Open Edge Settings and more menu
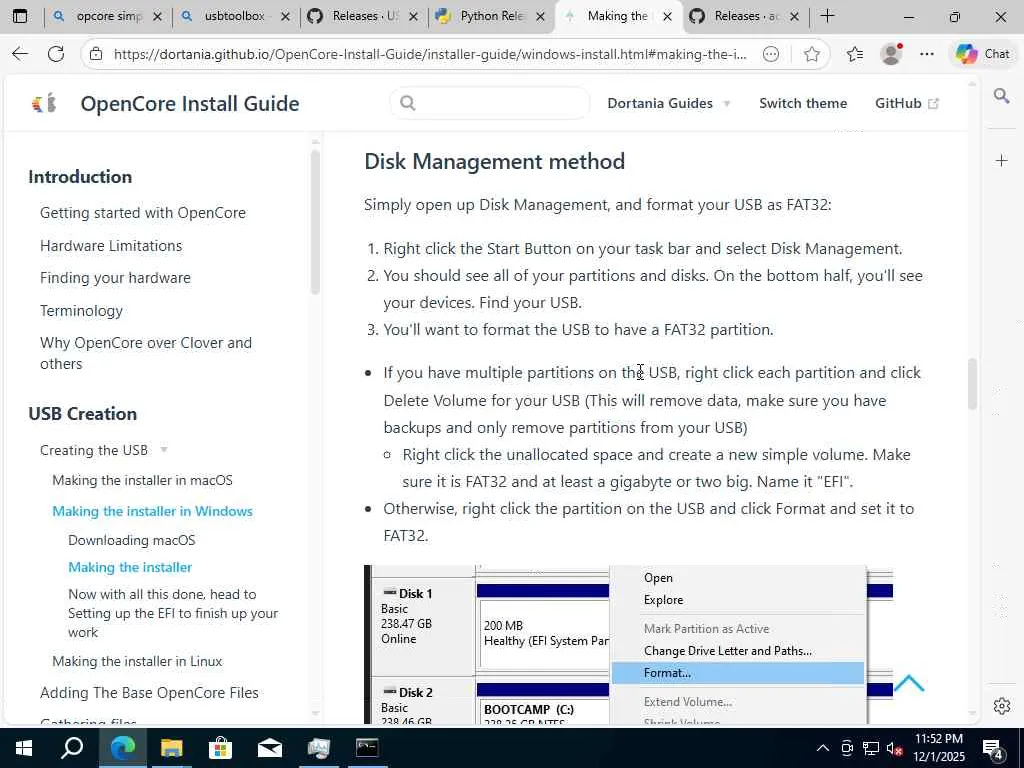The image size is (1024, 768). (927, 54)
